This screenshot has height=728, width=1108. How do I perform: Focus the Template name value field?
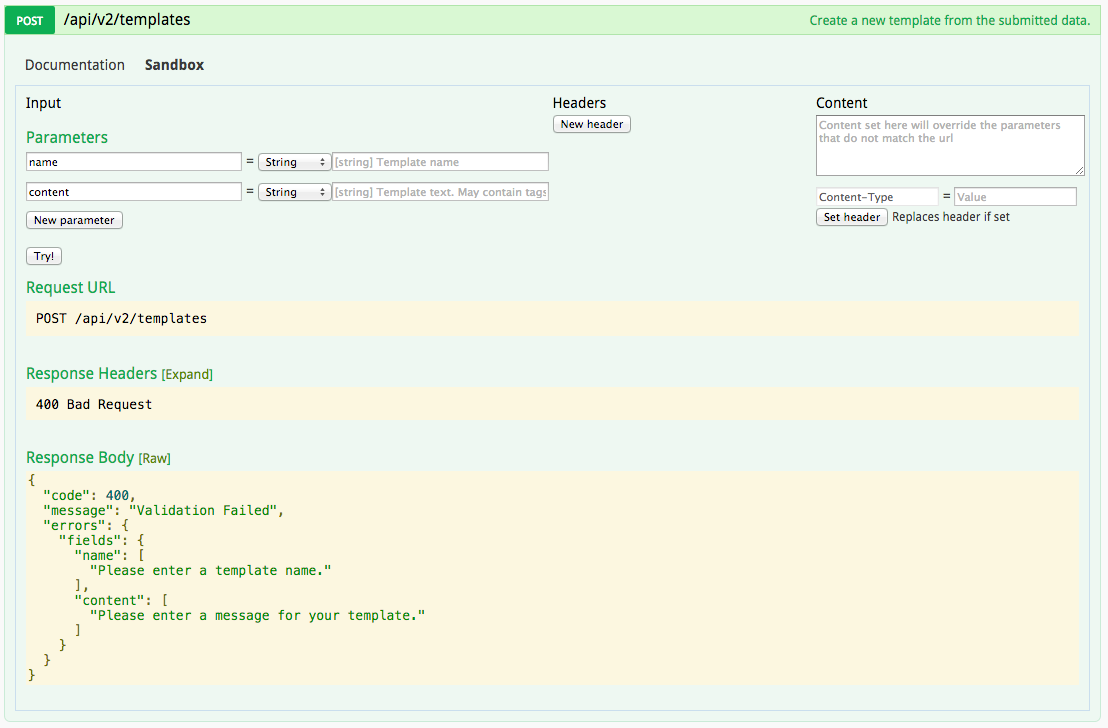pyautogui.click(x=440, y=162)
